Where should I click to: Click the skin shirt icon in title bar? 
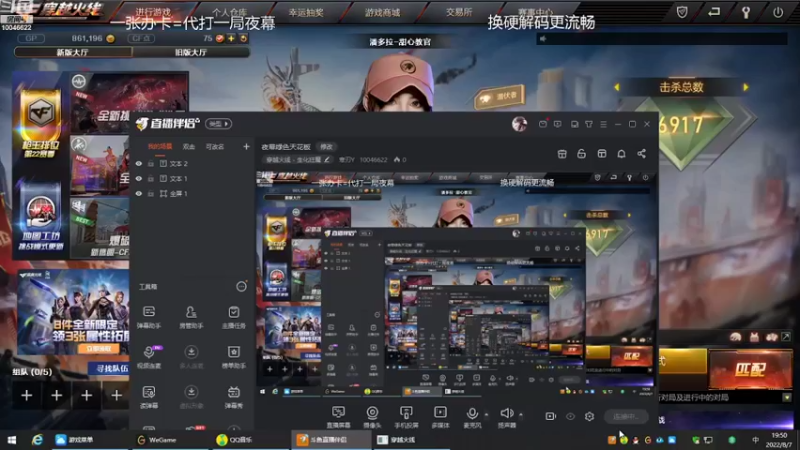(589, 124)
